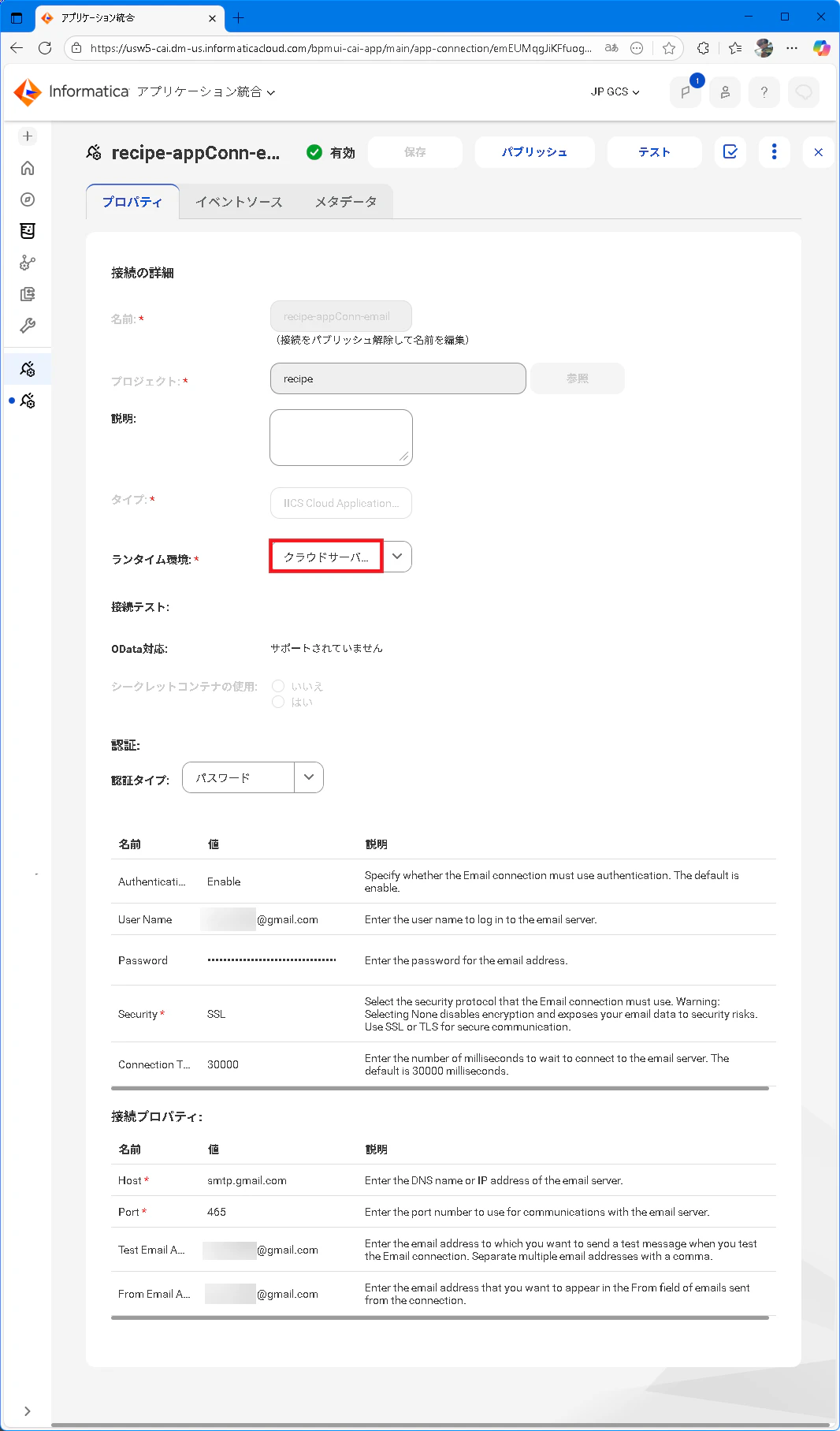Click the Connection Timeout value 30000
Screen dimensions: 840x1431
(x=223, y=1064)
